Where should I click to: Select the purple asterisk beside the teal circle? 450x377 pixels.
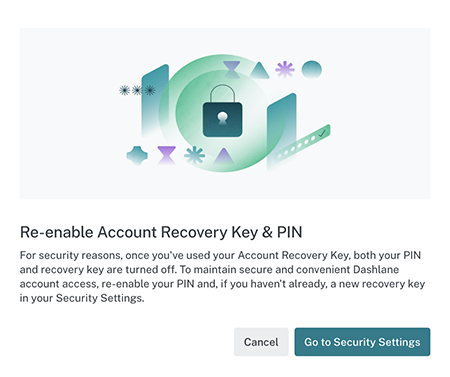(285, 69)
